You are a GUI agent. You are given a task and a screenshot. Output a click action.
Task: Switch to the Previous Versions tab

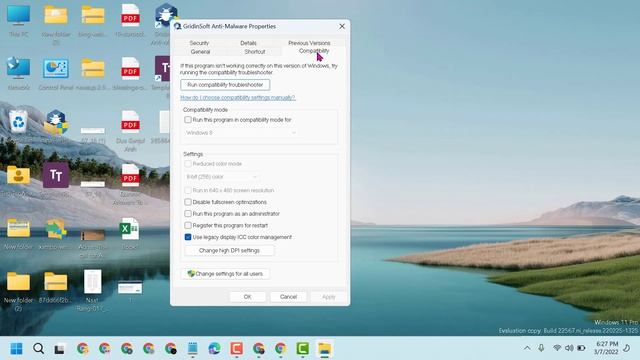pyautogui.click(x=309, y=43)
